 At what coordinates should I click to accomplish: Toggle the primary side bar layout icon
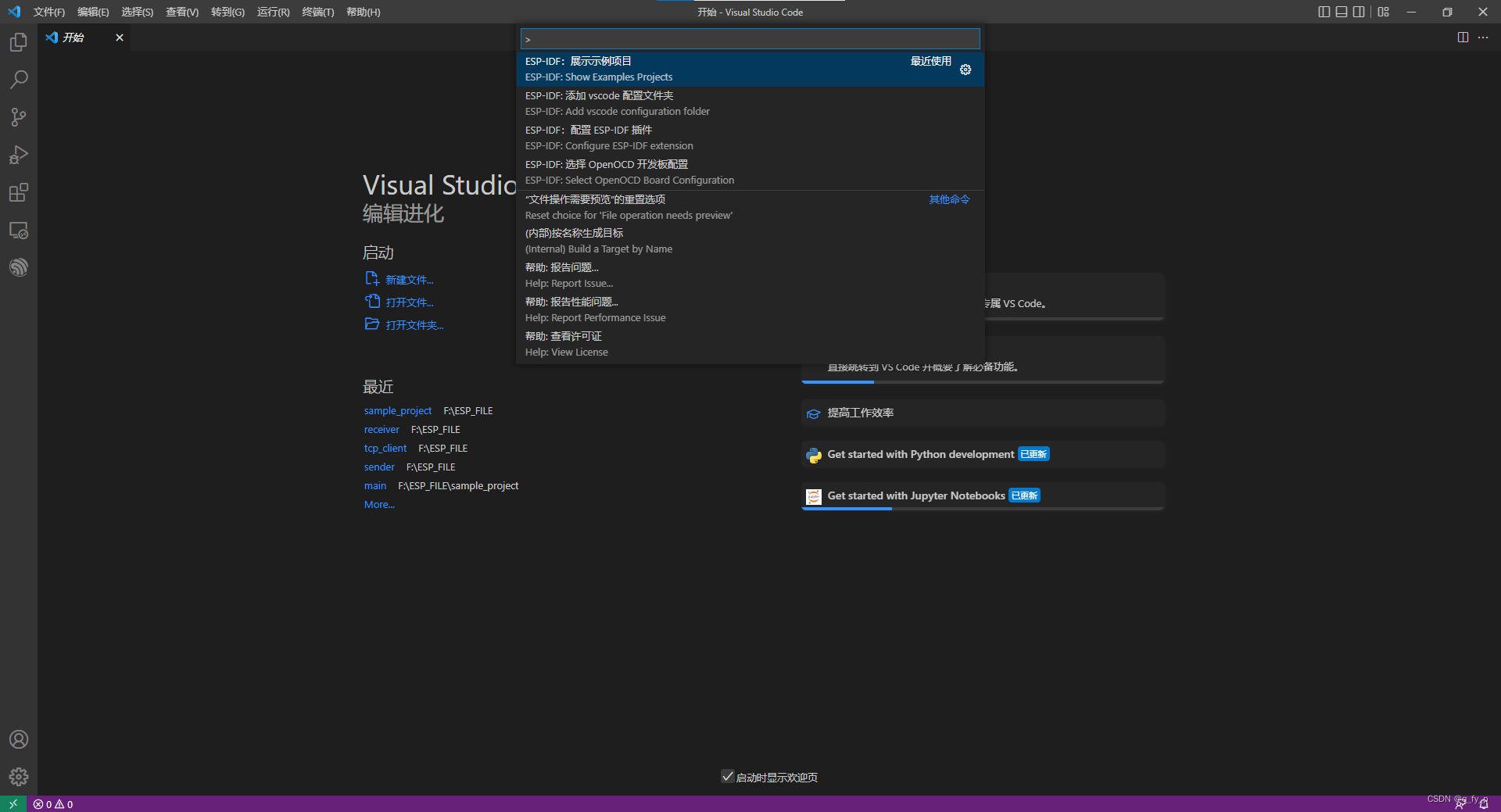(1324, 12)
